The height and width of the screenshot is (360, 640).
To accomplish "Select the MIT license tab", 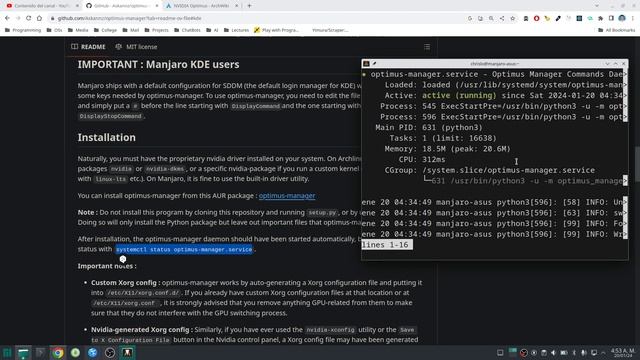I will [x=136, y=47].
